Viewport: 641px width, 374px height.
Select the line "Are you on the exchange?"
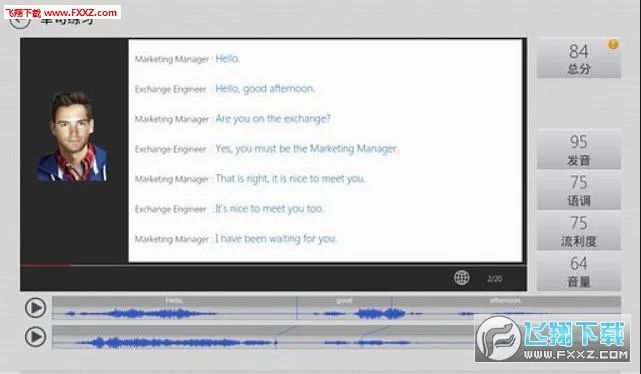273,119
